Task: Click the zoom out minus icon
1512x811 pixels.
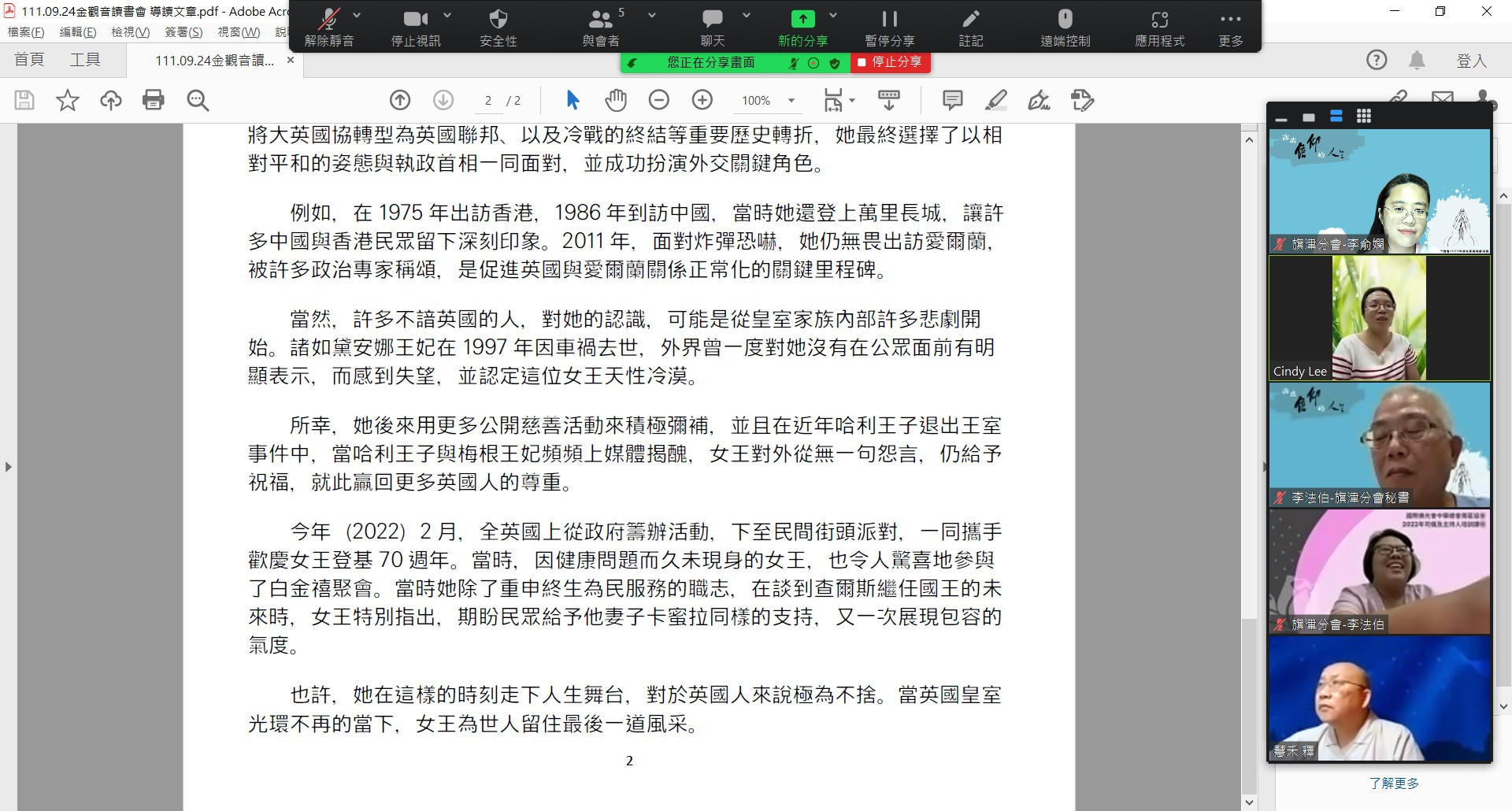Action: pyautogui.click(x=658, y=100)
